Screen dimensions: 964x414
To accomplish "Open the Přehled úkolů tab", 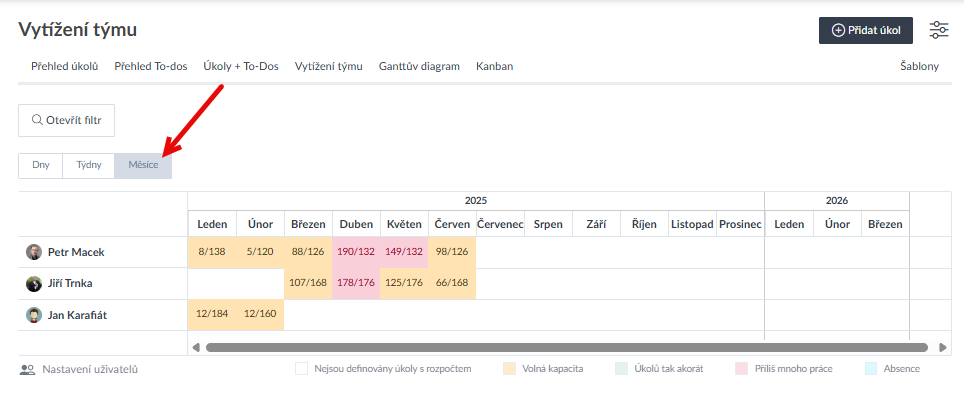I will point(58,66).
